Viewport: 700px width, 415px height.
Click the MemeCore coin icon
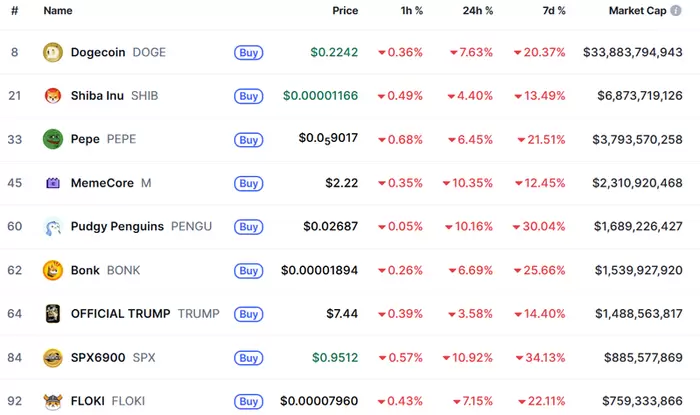click(52, 183)
